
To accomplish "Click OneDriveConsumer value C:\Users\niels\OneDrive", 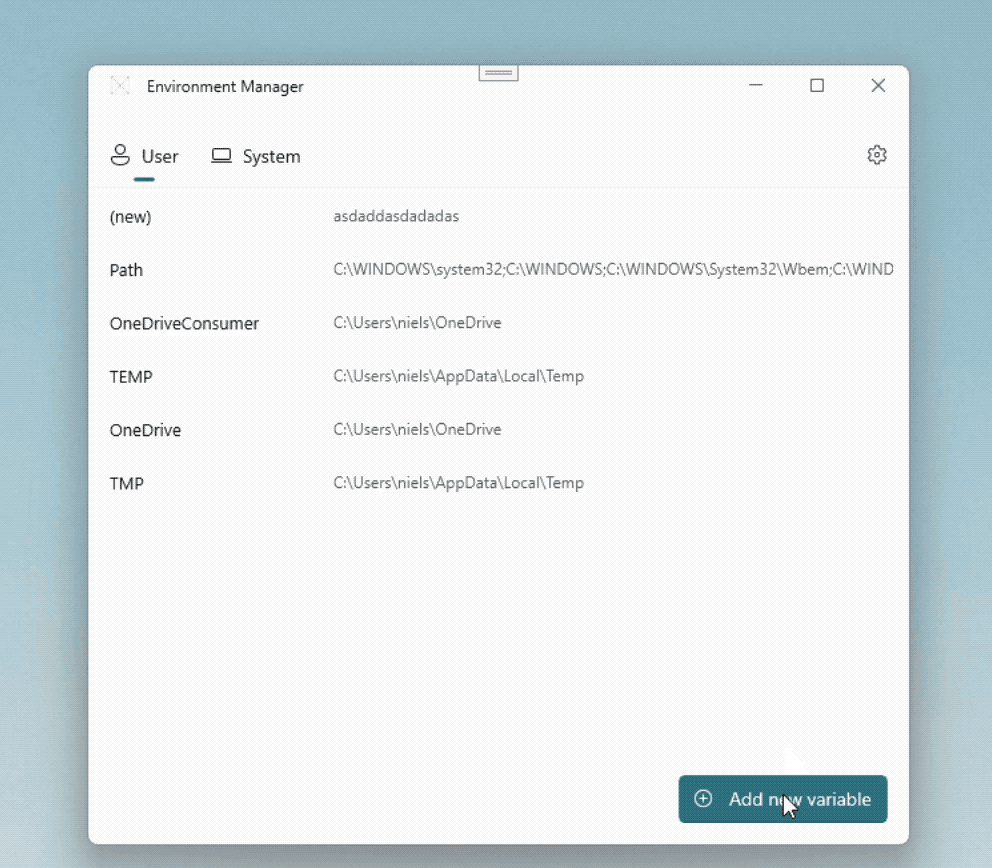I will click(x=417, y=323).
